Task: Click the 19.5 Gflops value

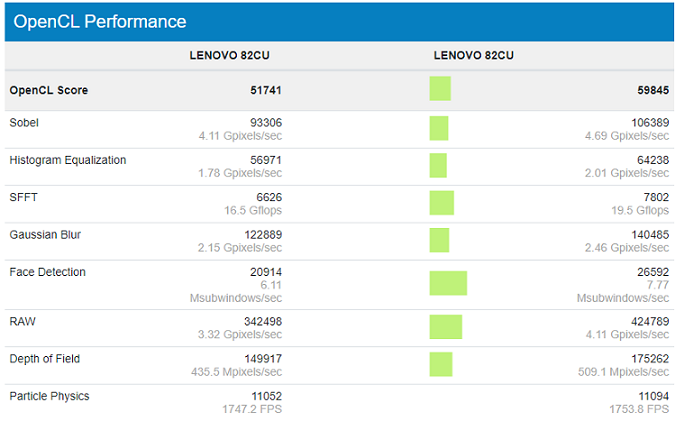Action: pyautogui.click(x=640, y=210)
